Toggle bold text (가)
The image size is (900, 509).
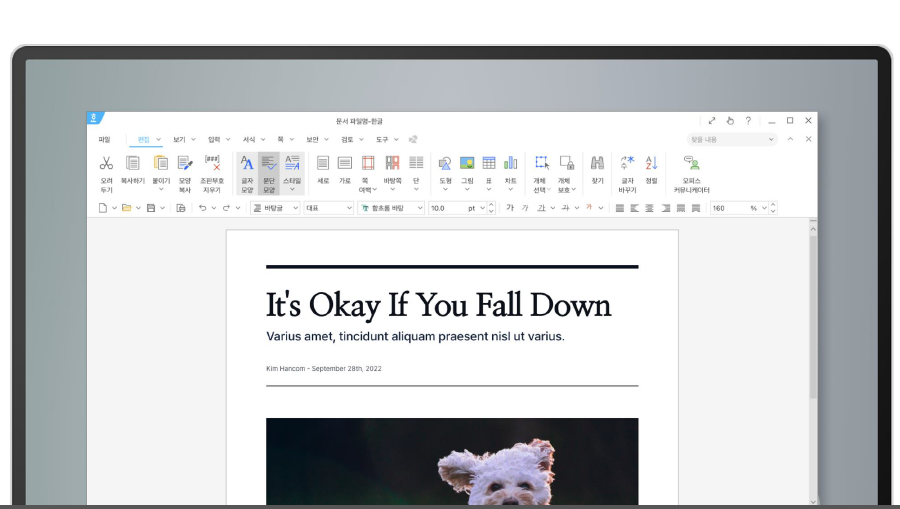[510, 208]
